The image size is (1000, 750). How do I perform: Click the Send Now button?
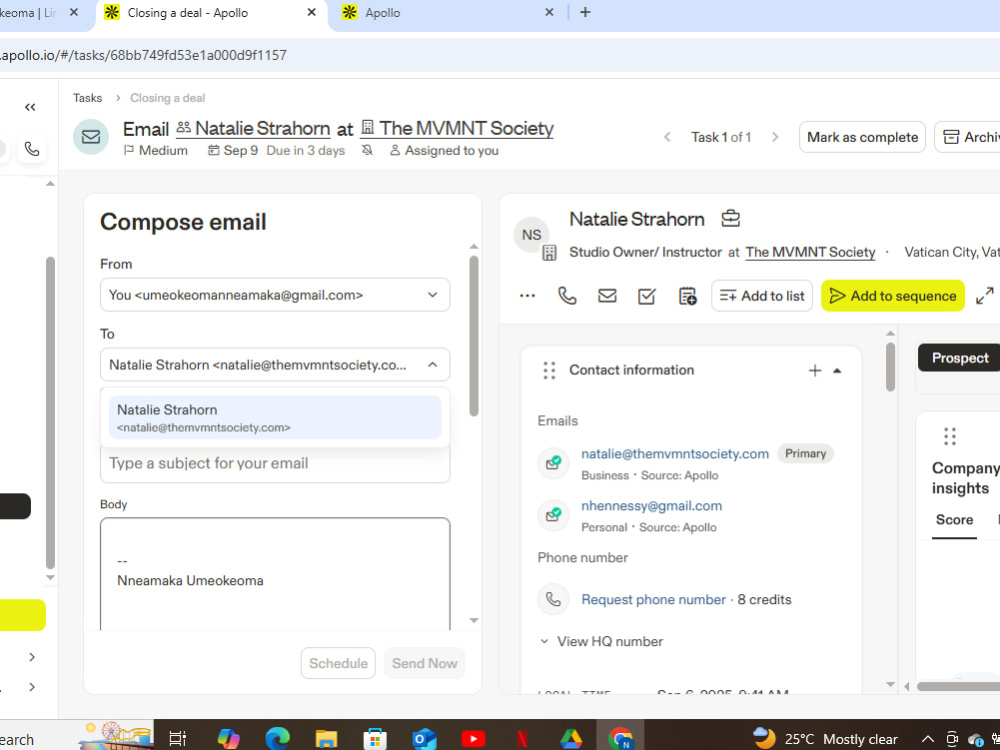click(424, 663)
